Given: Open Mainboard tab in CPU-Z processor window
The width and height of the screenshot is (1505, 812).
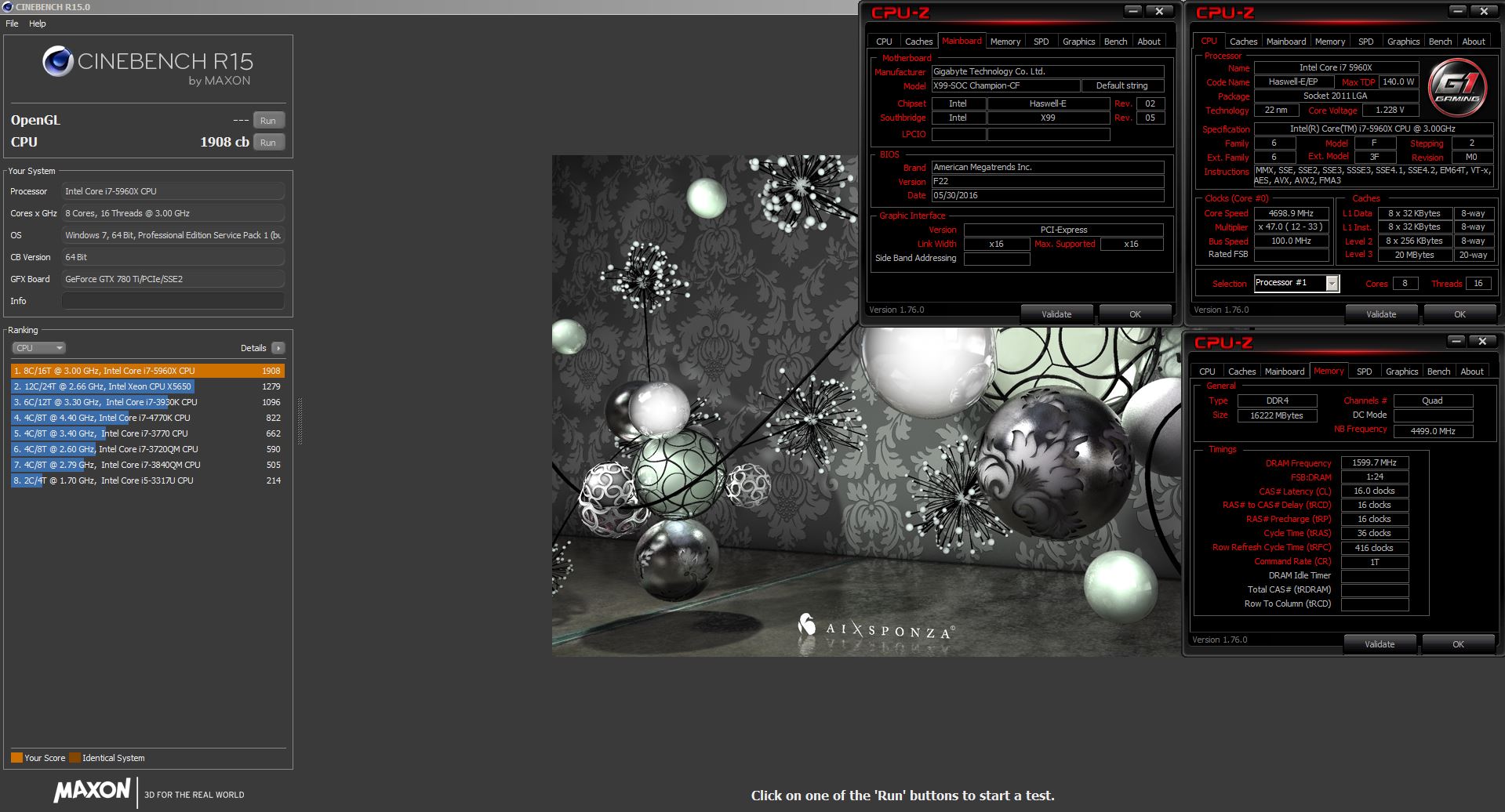Looking at the screenshot, I should (1286, 42).
